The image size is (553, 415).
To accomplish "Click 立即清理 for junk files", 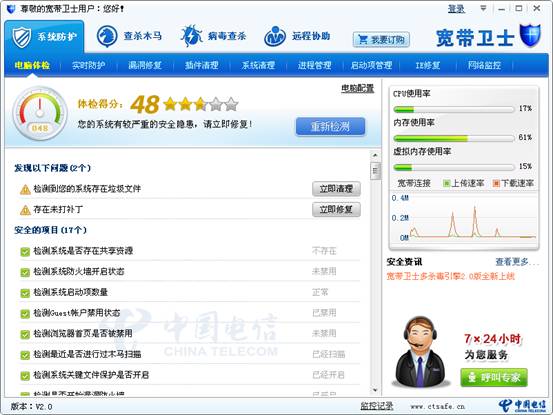I will click(336, 189).
